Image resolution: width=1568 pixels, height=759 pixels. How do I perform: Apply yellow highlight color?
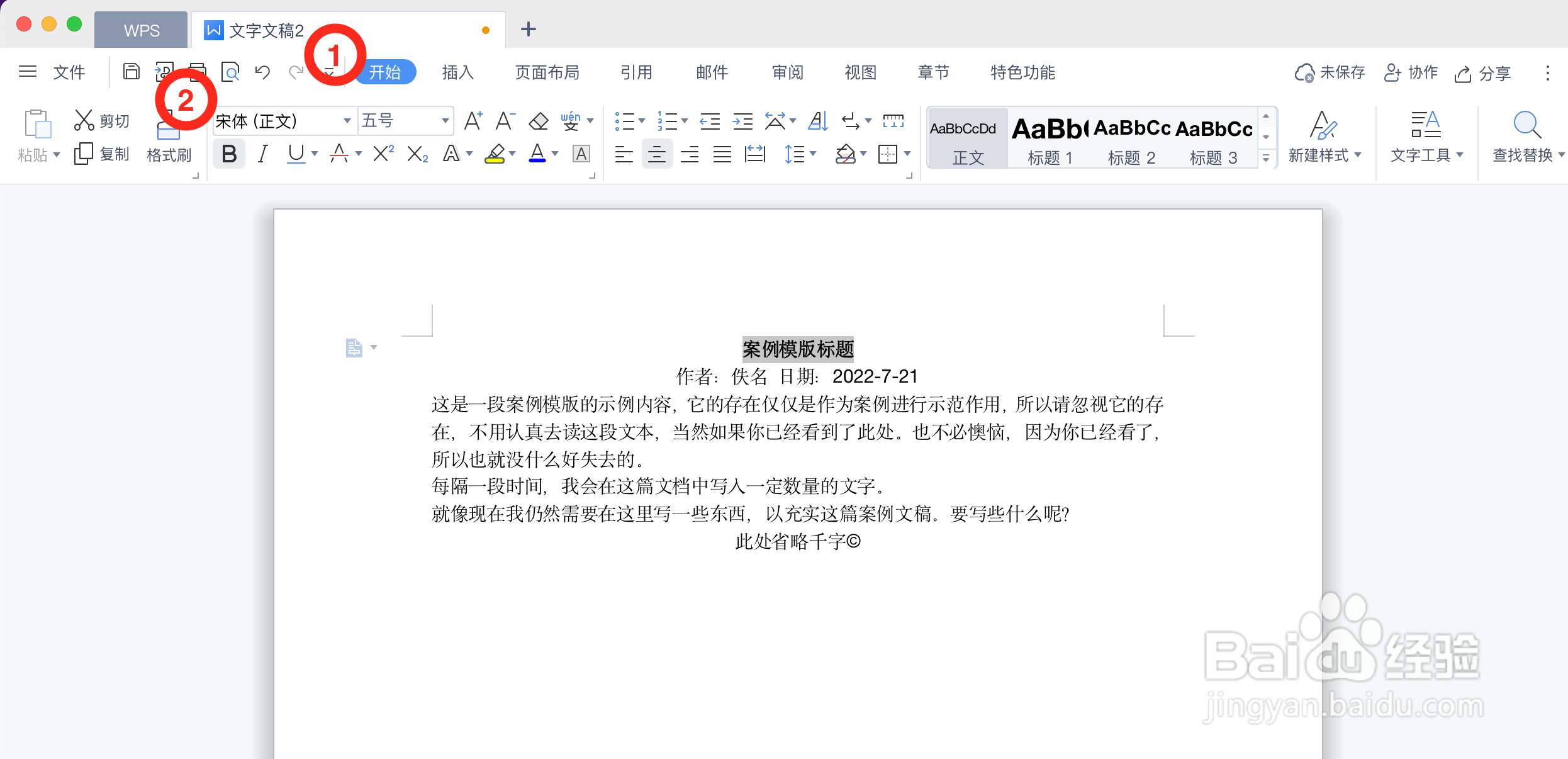(495, 154)
